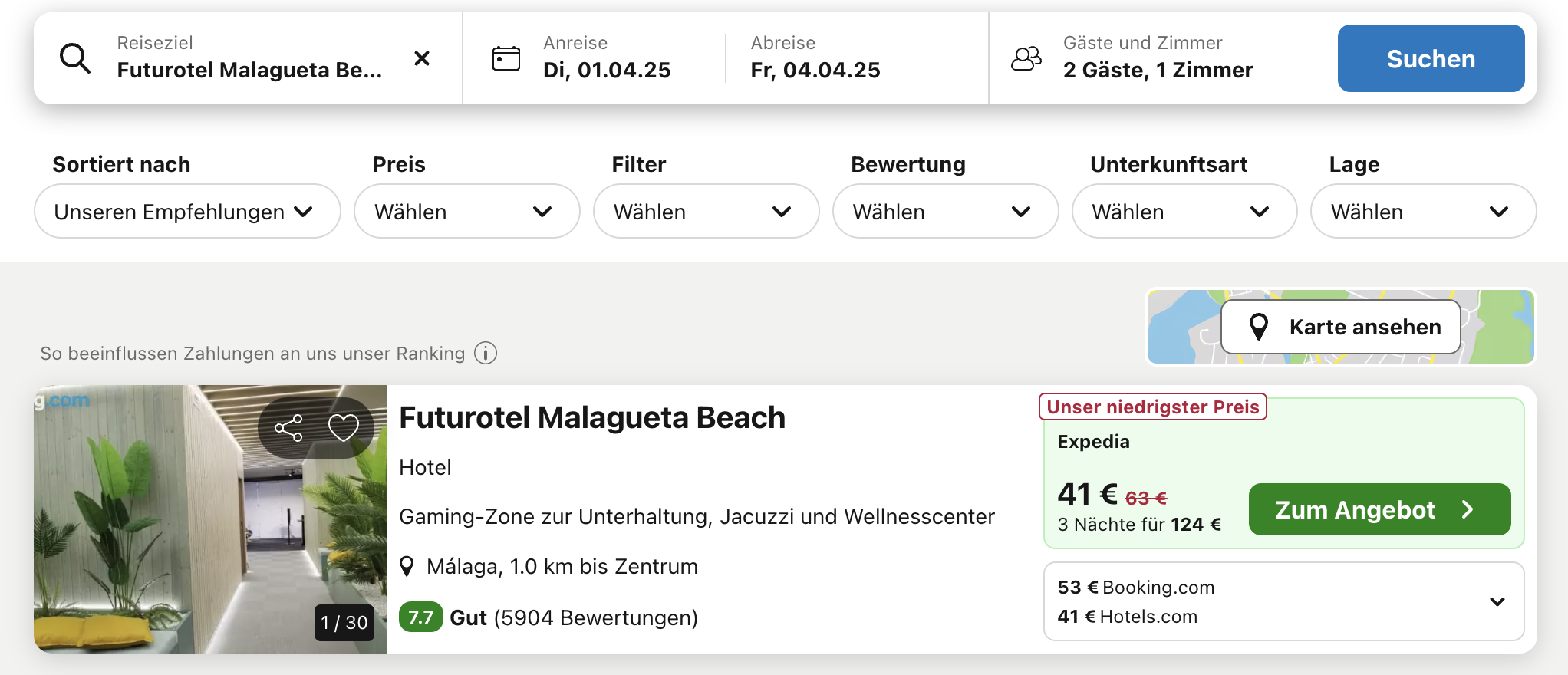Open the Bewertung dropdown
This screenshot has width=1568, height=675.
945,211
